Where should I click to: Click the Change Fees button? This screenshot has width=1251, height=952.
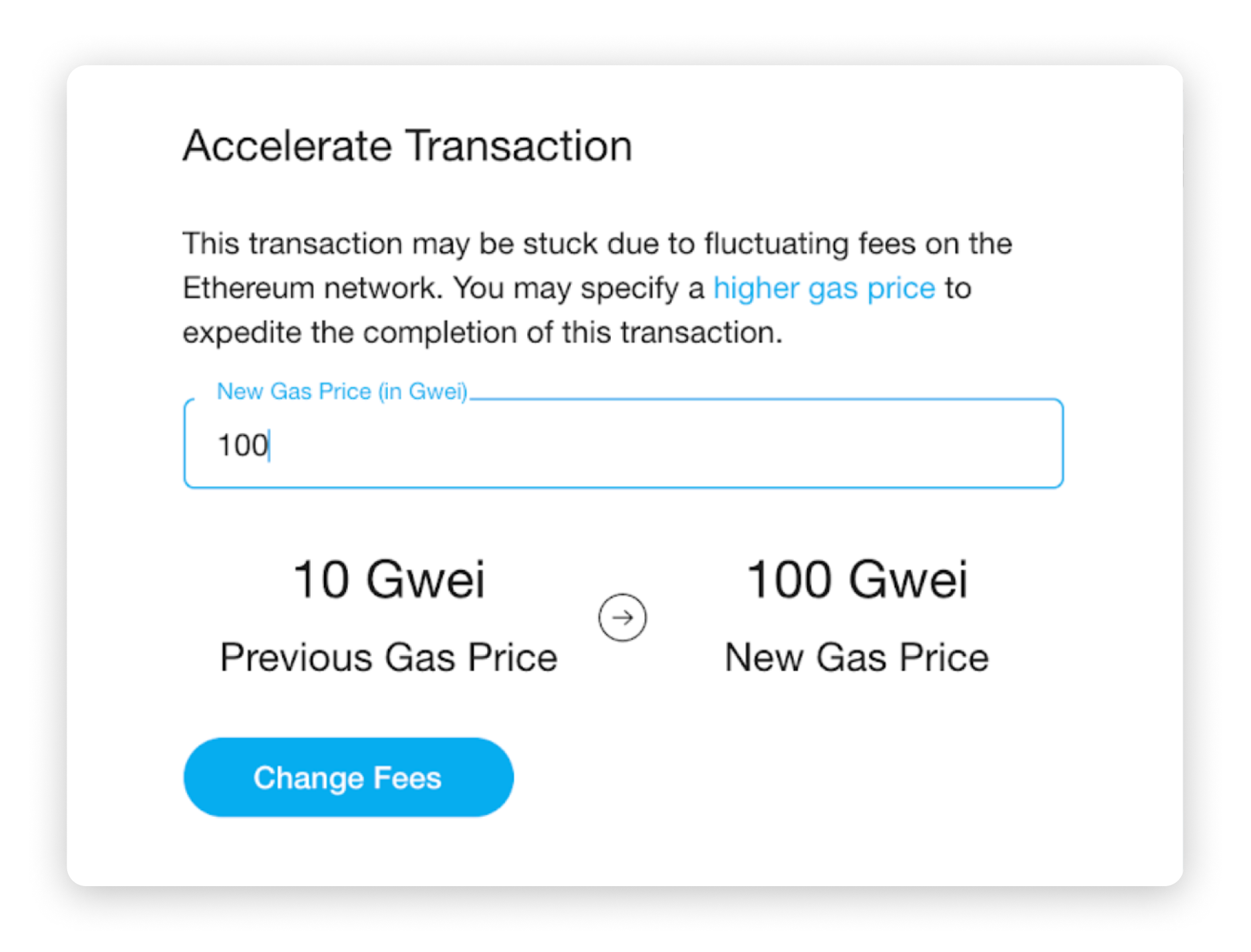pyautogui.click(x=348, y=777)
